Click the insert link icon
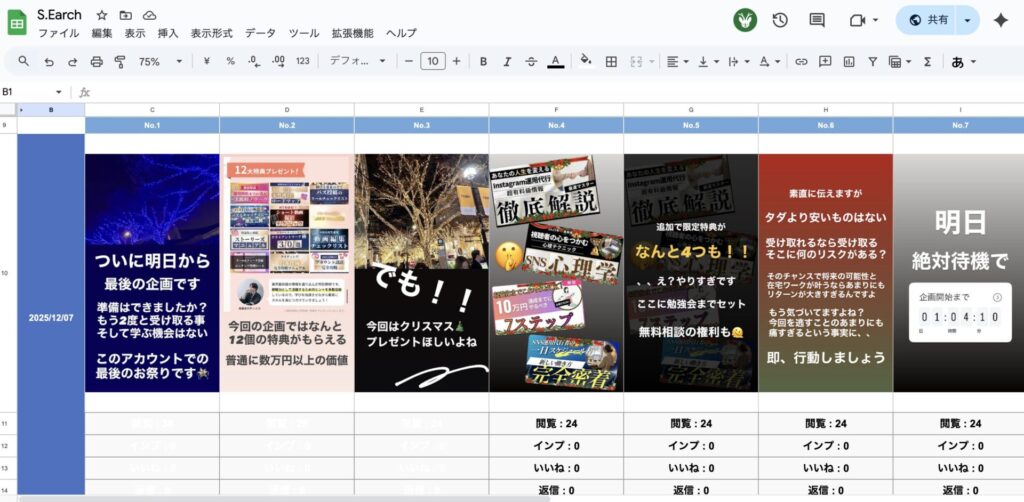The height and width of the screenshot is (502, 1024). click(x=801, y=61)
